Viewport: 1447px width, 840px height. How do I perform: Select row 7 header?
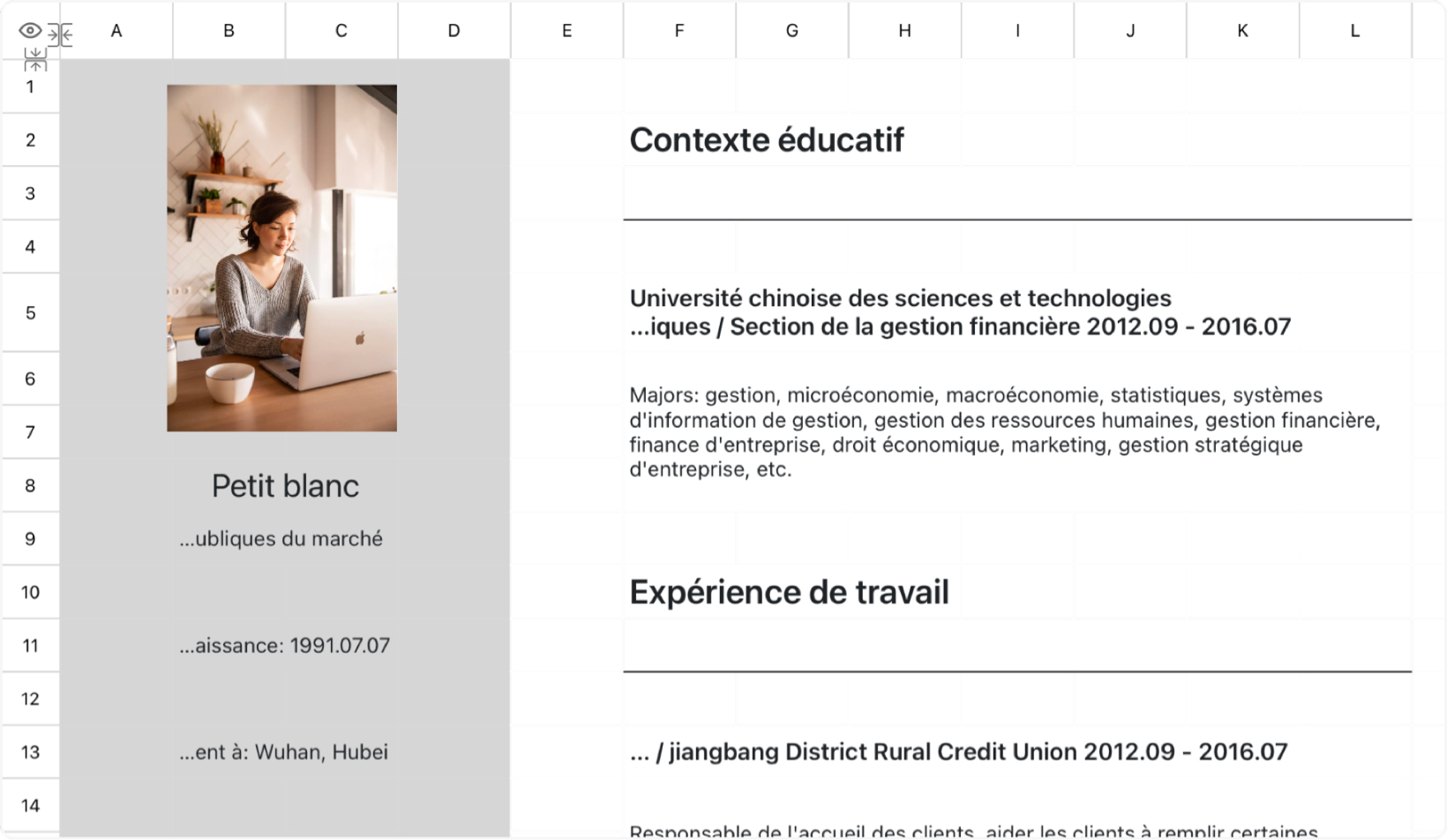tap(30, 432)
